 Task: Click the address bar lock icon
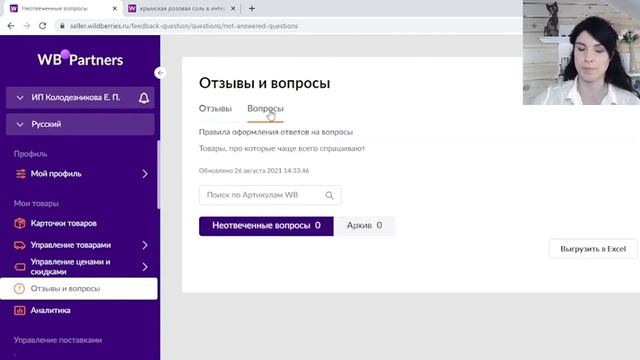tap(62, 26)
